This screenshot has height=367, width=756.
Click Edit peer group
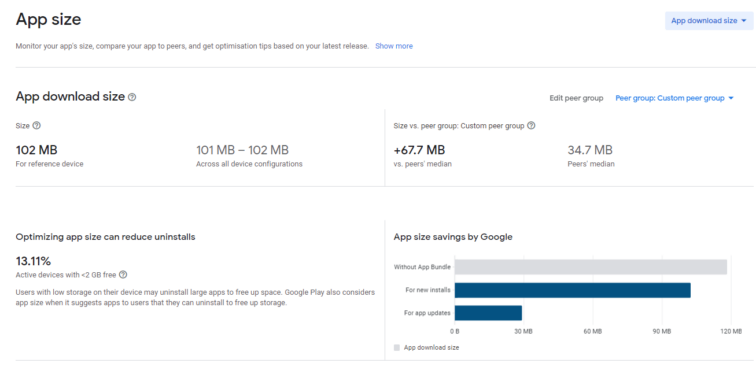(576, 98)
